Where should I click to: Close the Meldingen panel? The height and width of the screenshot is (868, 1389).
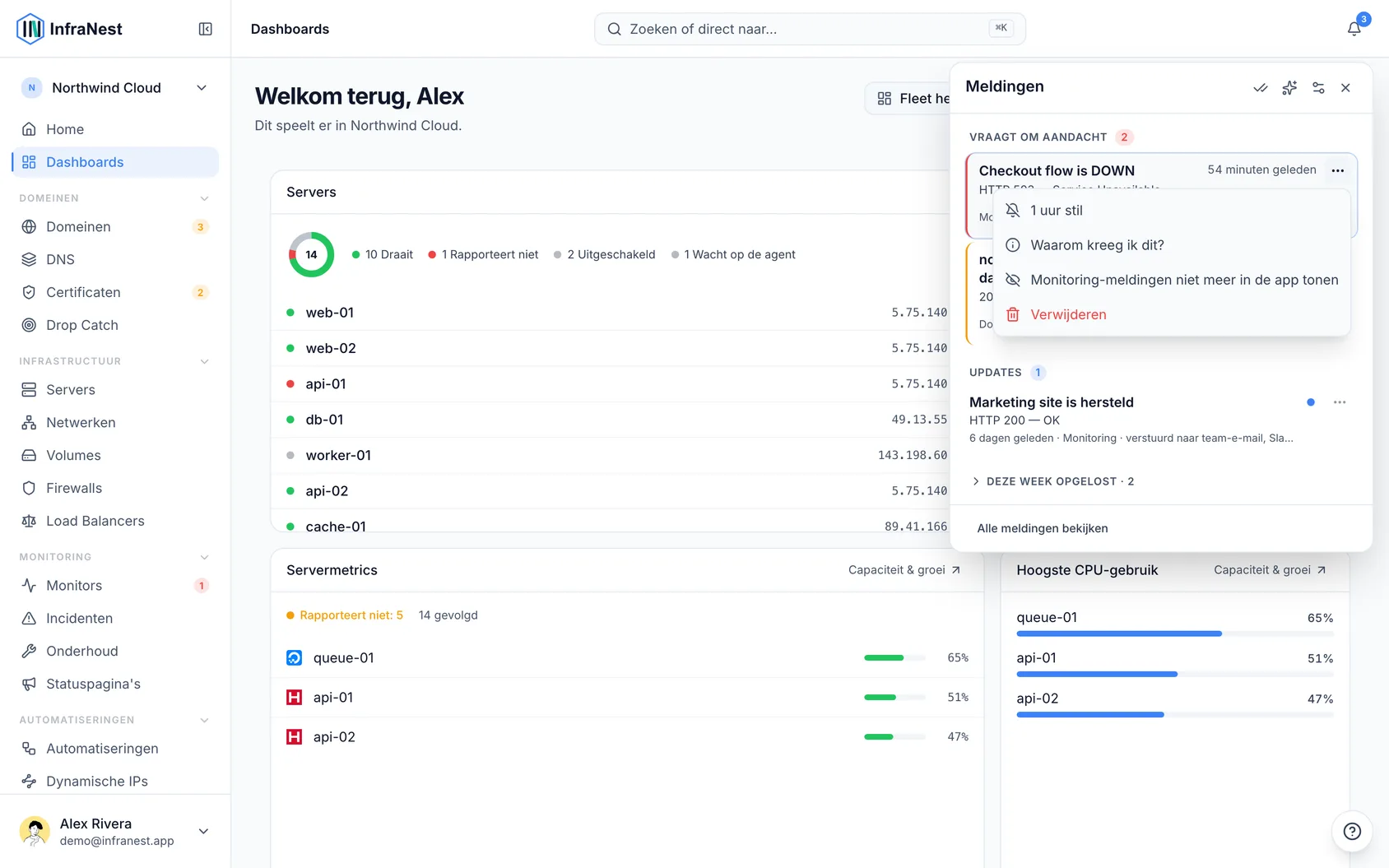[1345, 88]
